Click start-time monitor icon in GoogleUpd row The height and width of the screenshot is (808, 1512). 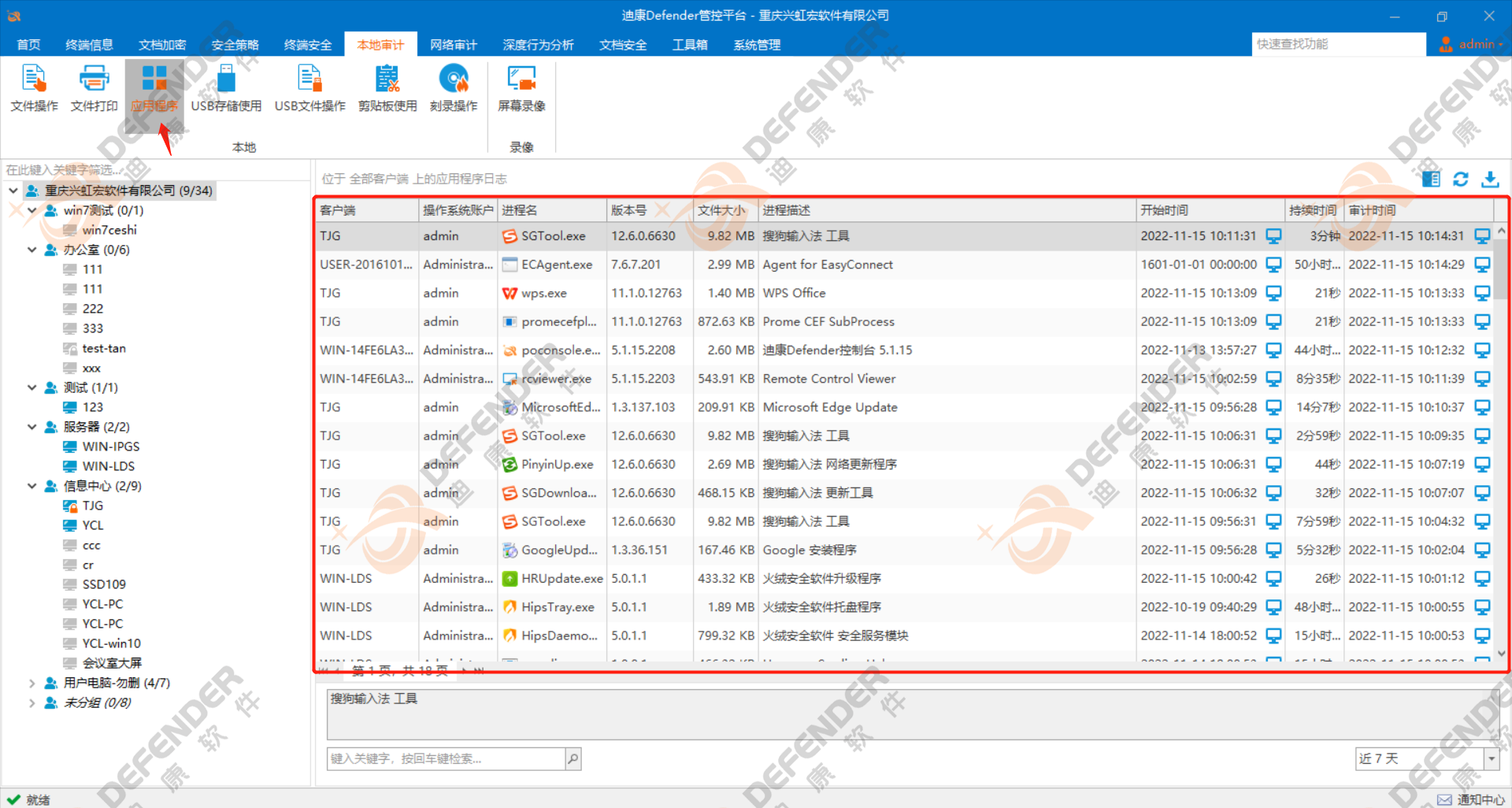click(x=1273, y=550)
